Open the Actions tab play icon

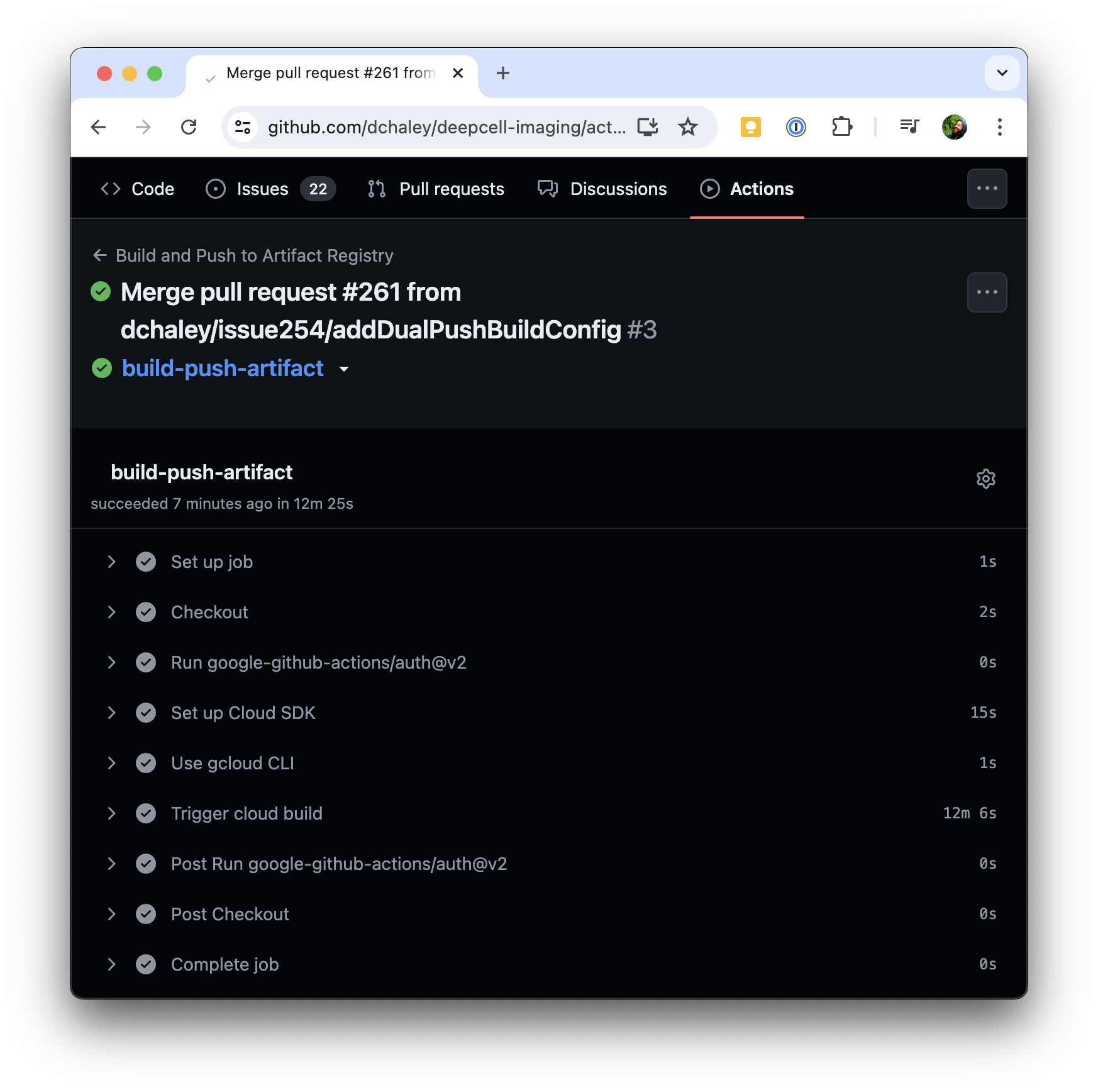pos(709,189)
